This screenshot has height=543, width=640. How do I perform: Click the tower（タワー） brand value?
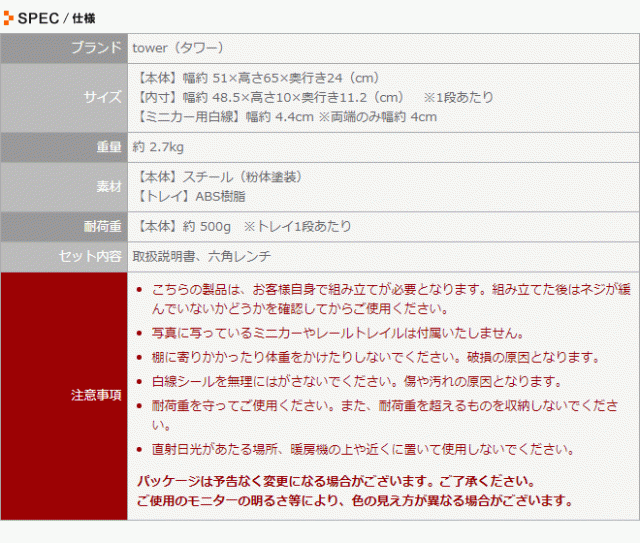(179, 48)
